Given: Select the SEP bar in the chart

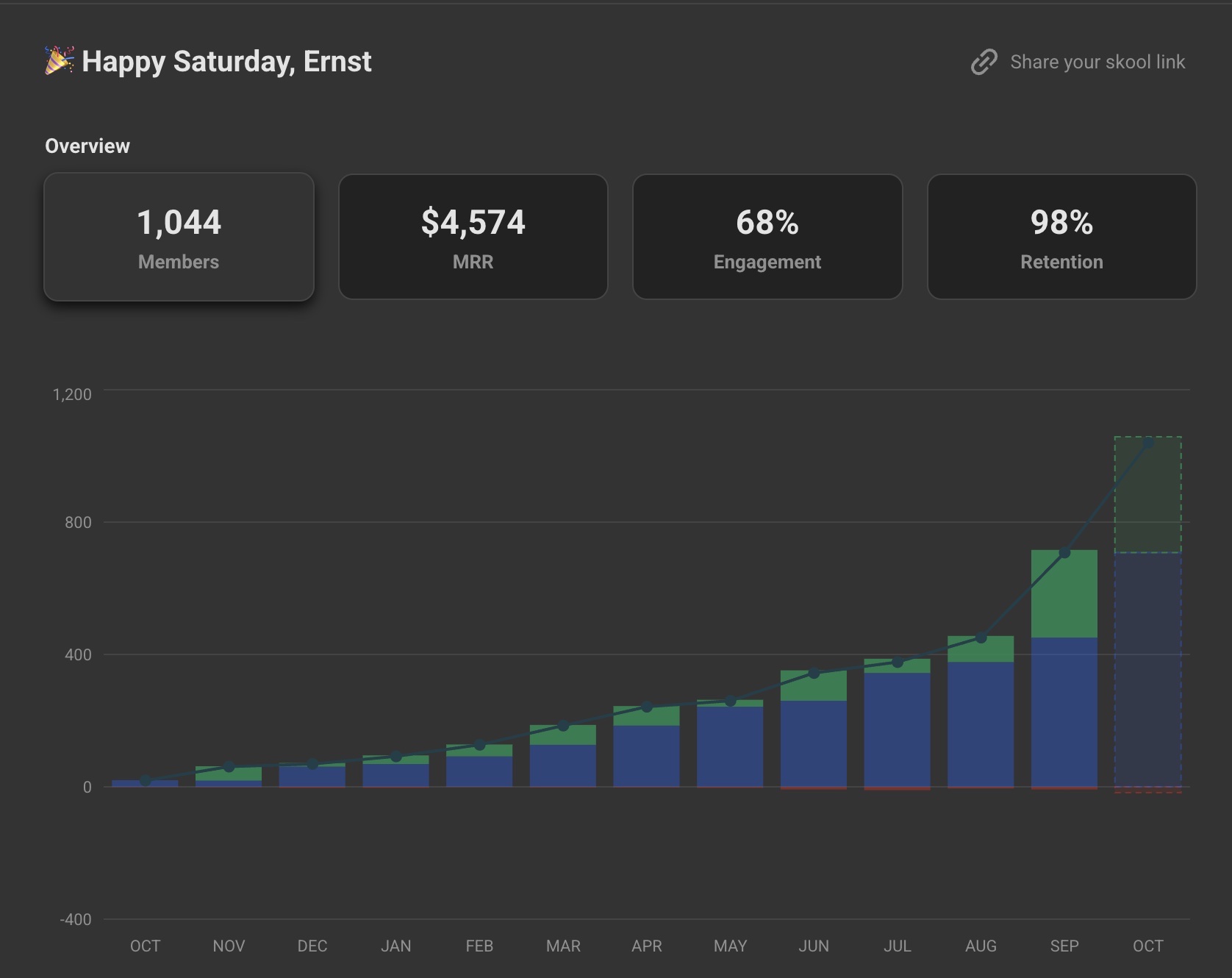Looking at the screenshot, I should (x=1064, y=669).
